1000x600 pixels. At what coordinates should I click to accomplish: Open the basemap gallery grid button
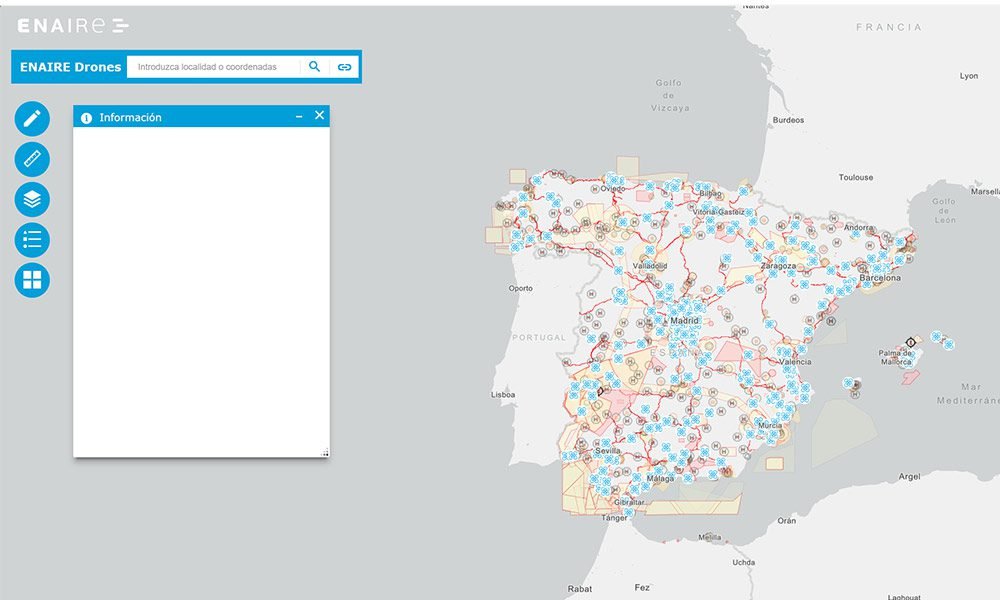click(32, 280)
